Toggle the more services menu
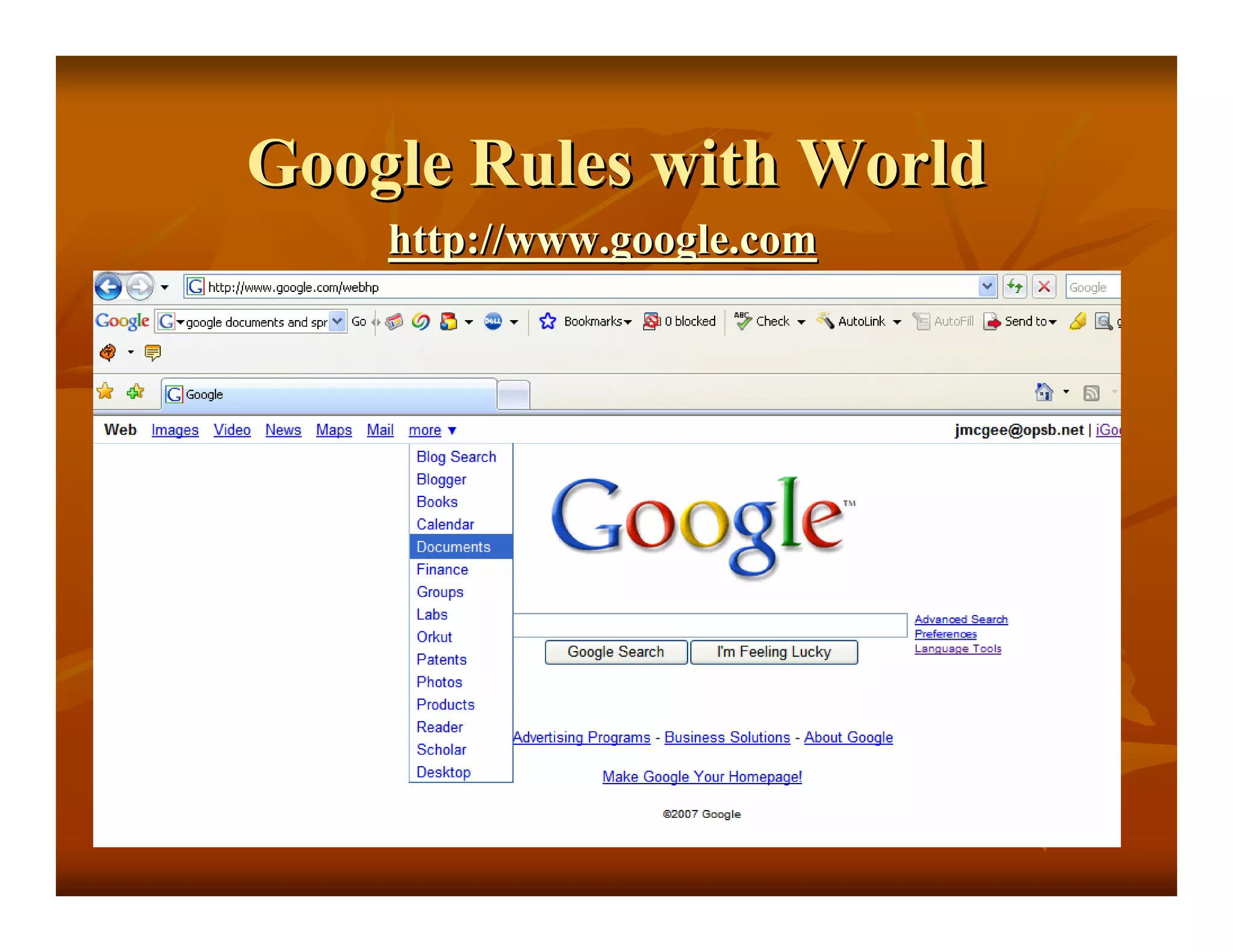1233x952 pixels. tap(432, 430)
